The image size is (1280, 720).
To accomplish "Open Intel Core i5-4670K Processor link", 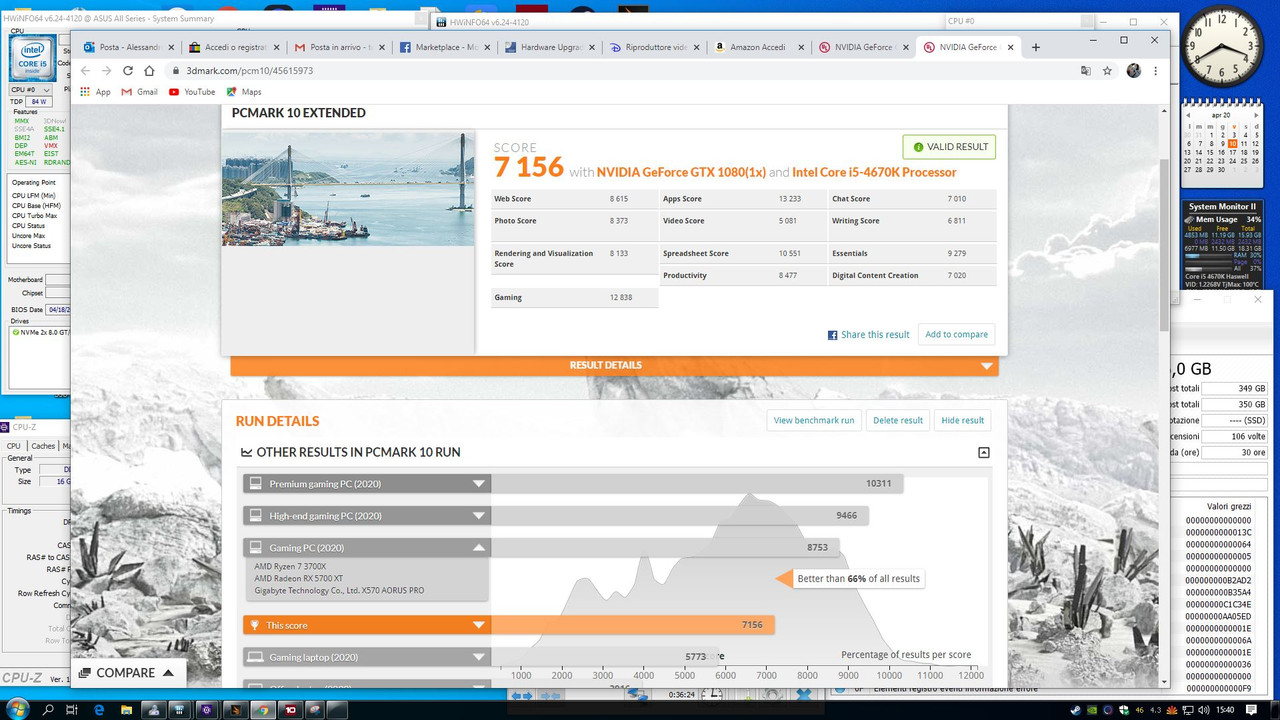I will [x=874, y=172].
